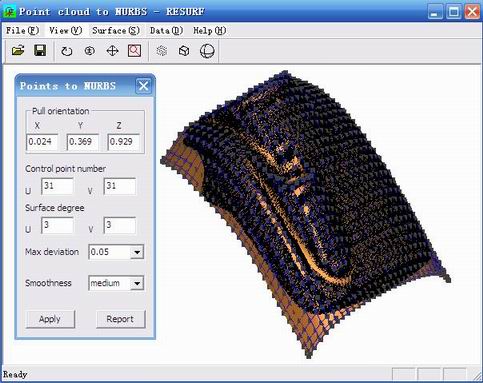
Task: Click the Control point number V field
Action: (120, 186)
